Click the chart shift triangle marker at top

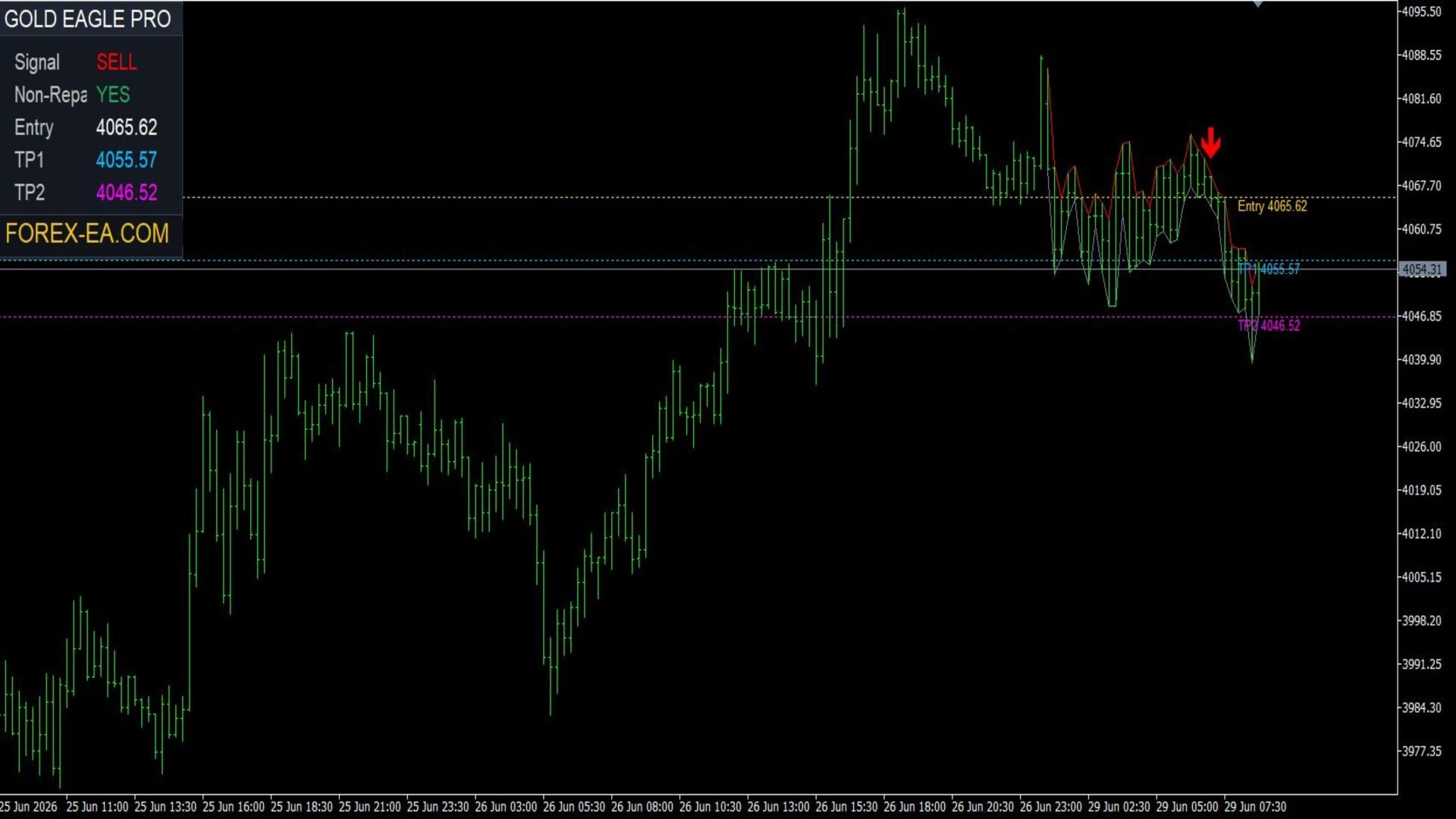coord(1258,4)
